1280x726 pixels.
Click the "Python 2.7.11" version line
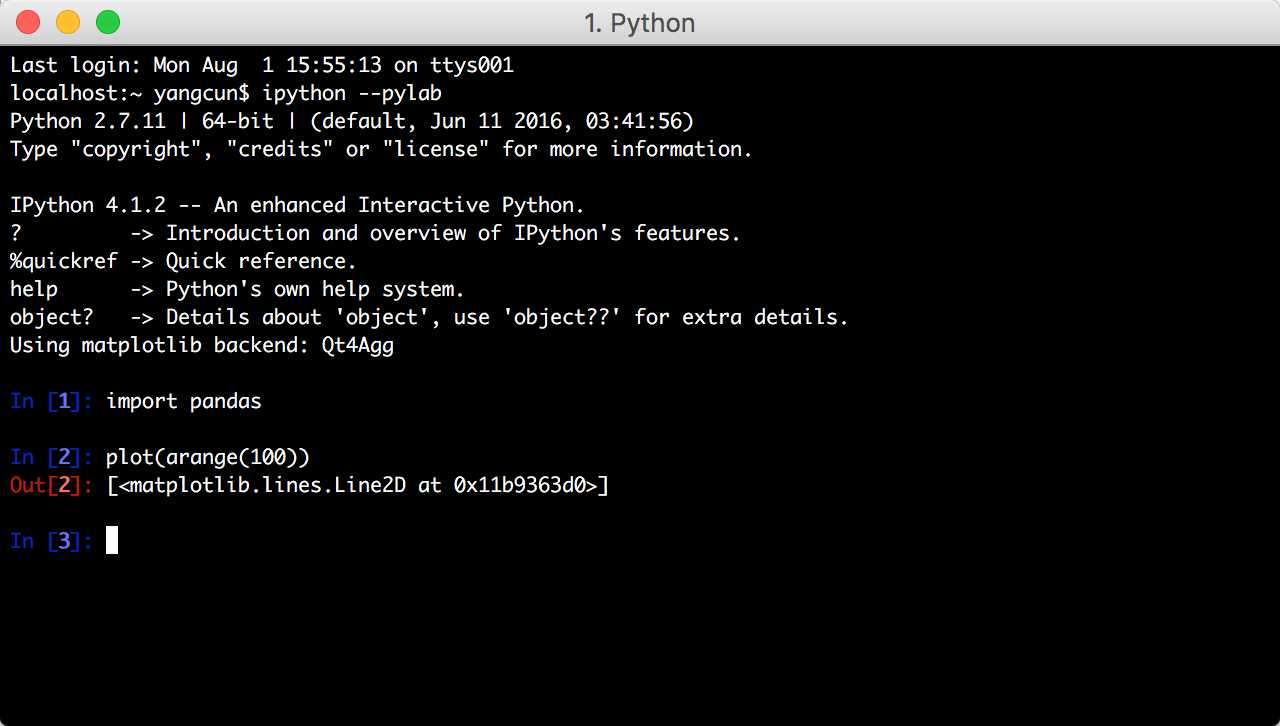[x=351, y=121]
